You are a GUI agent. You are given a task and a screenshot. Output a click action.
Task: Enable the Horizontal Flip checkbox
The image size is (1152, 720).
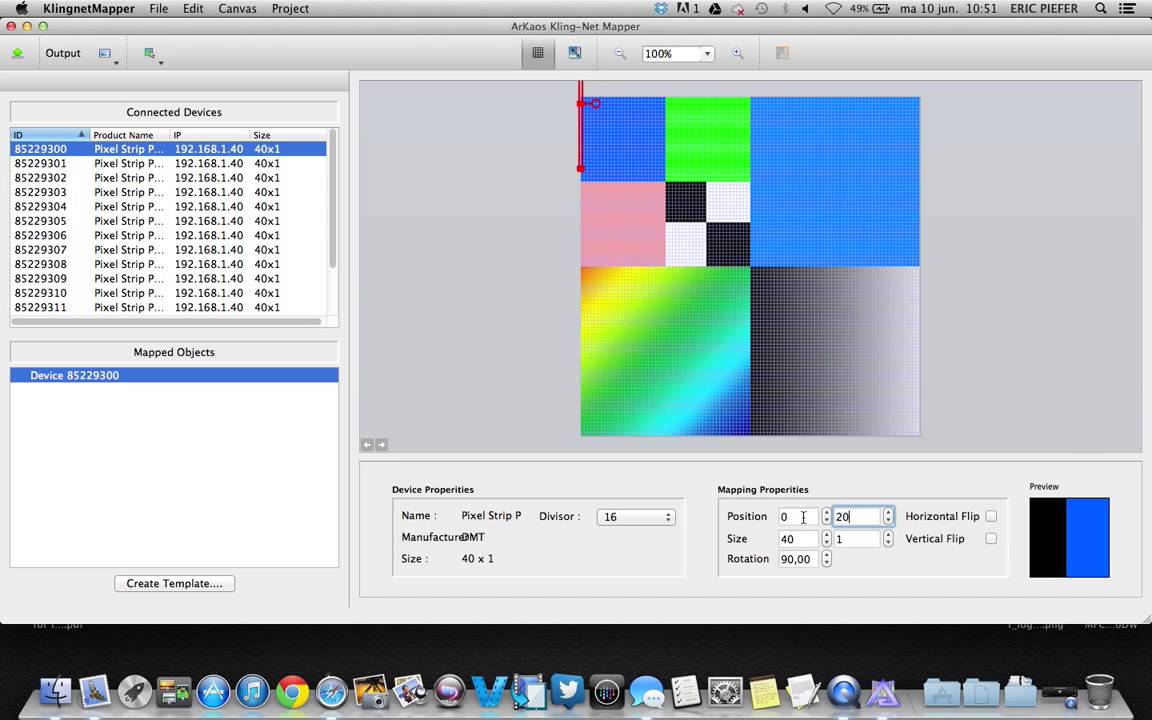pos(991,516)
